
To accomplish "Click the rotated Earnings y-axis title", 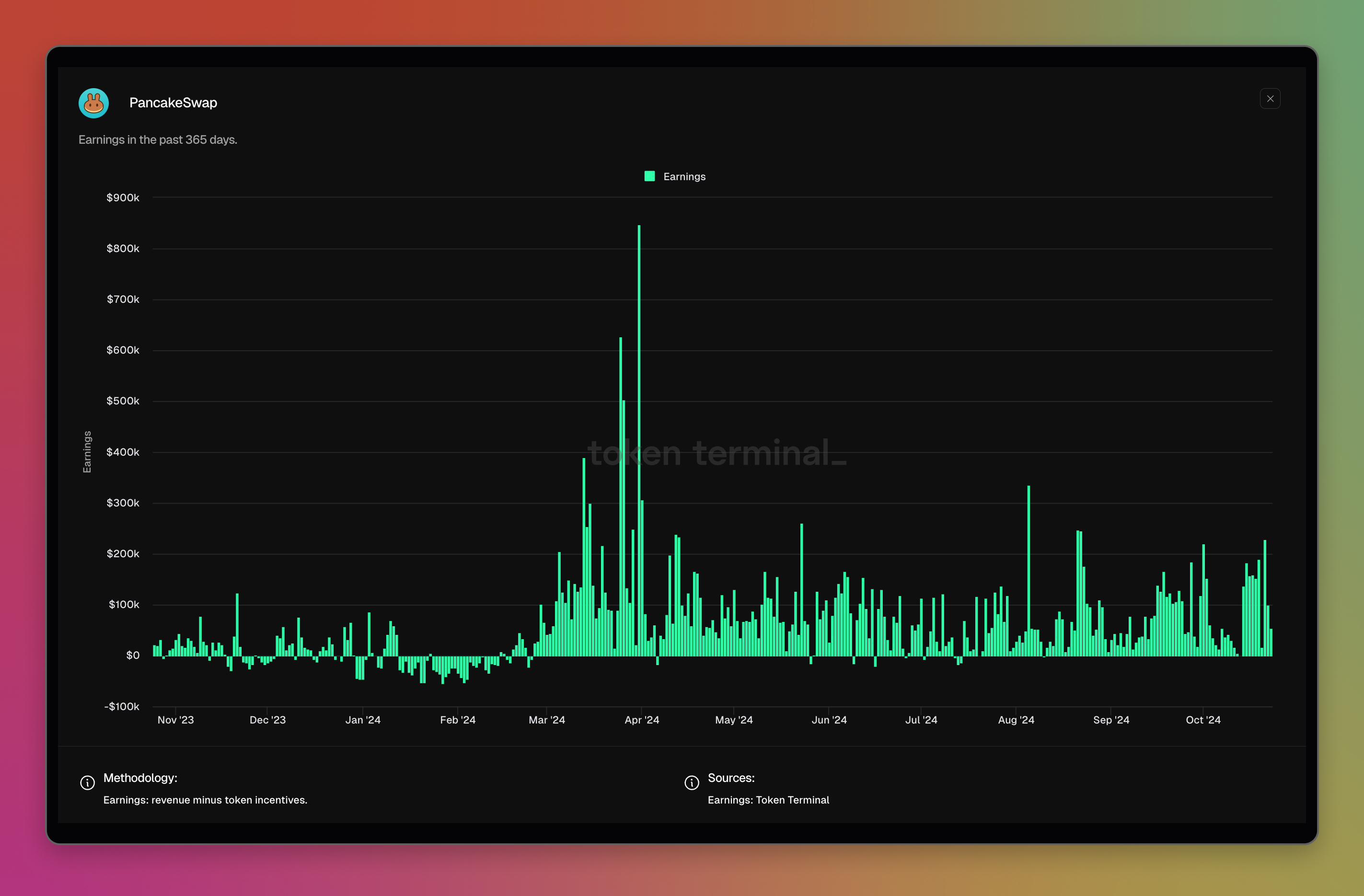I will 87,452.
